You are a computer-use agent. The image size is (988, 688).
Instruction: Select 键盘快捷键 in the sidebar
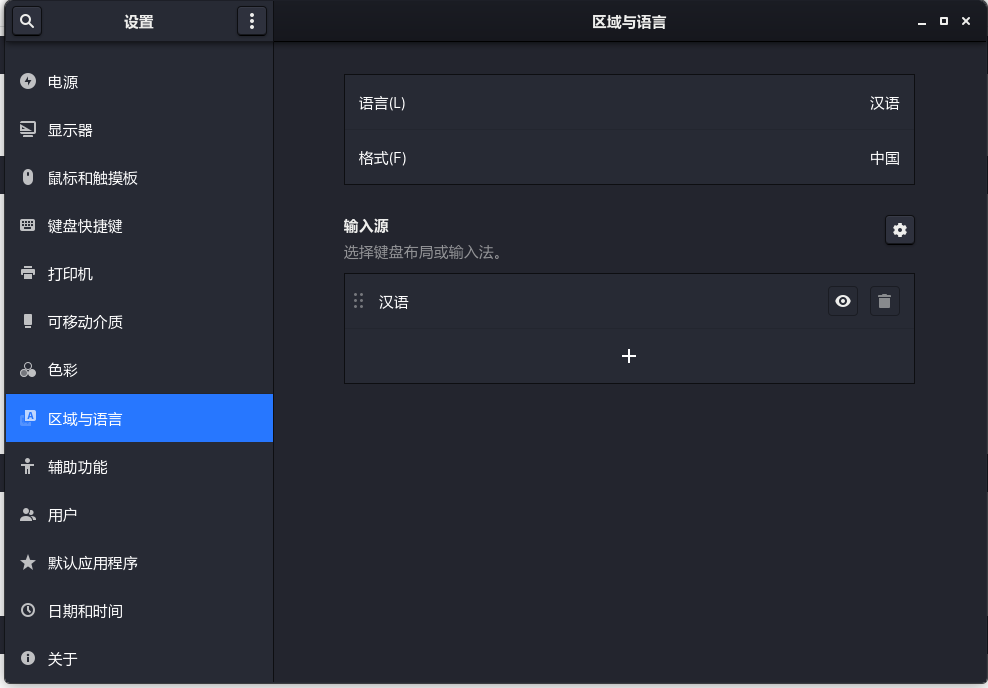pos(139,226)
